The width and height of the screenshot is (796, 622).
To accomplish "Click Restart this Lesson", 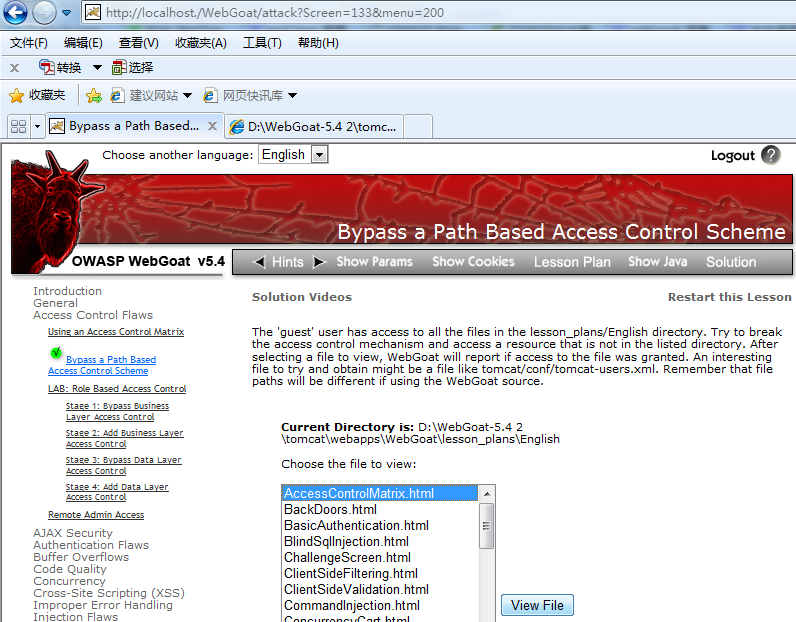I will point(729,297).
